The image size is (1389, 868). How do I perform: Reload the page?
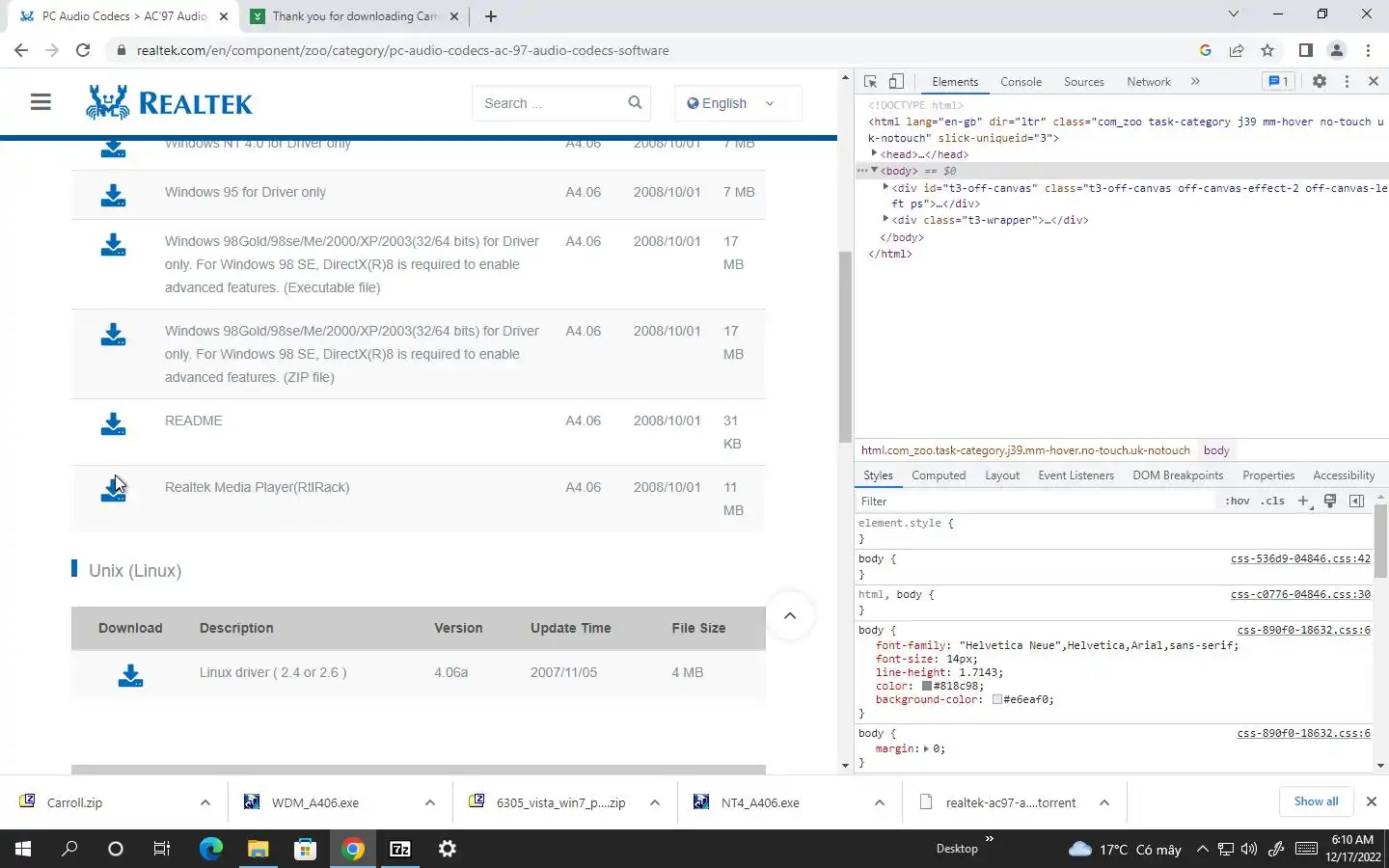83,50
